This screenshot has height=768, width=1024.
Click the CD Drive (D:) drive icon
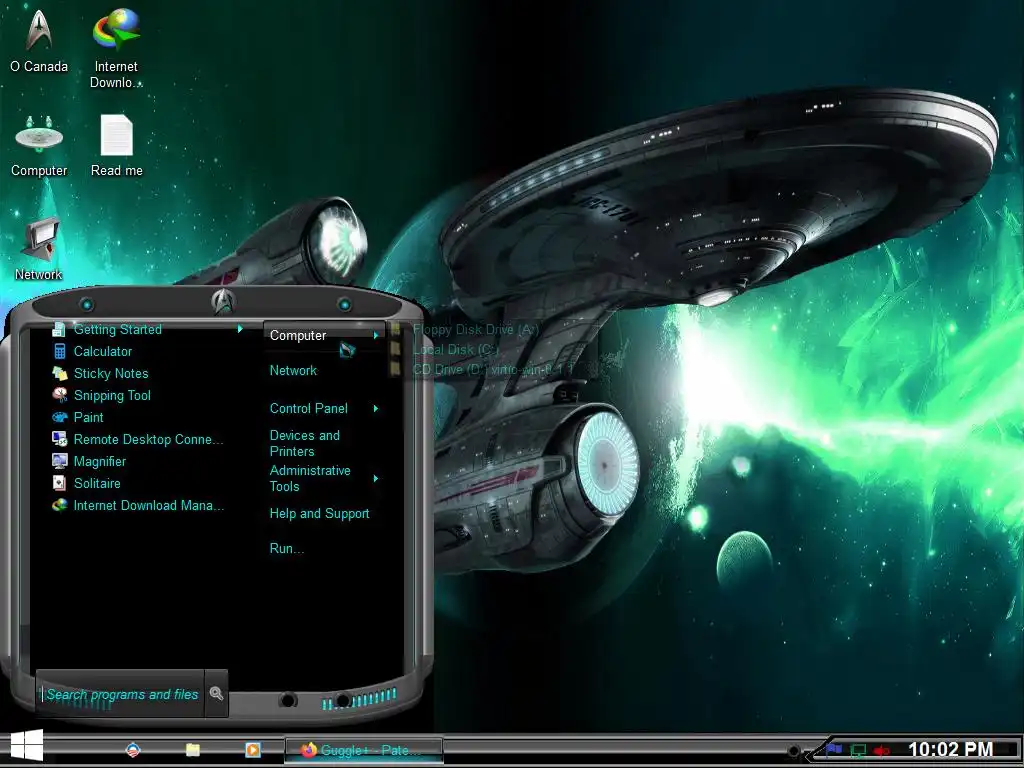(x=396, y=369)
